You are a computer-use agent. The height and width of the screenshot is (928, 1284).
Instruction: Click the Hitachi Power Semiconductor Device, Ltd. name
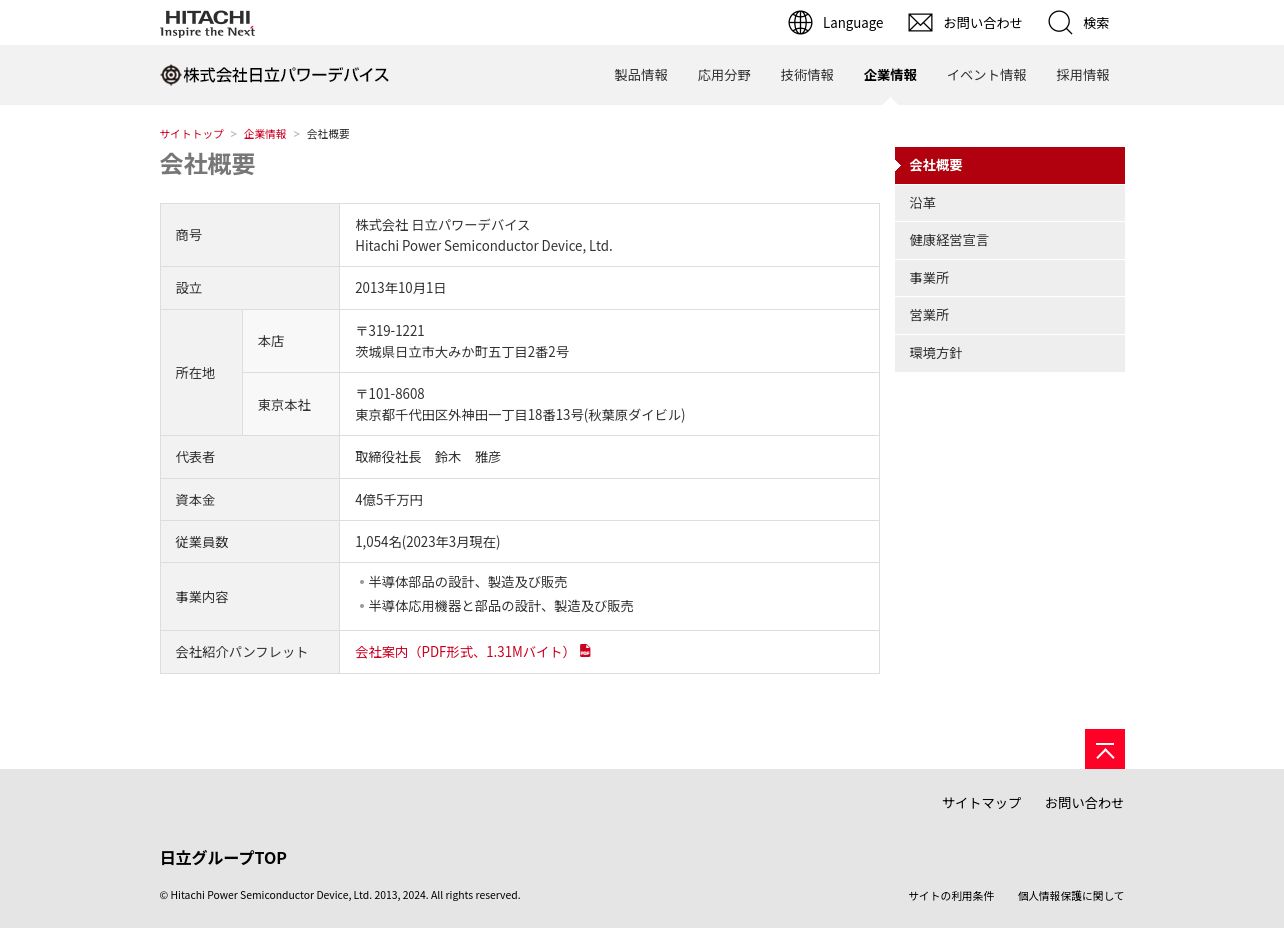coord(484,246)
